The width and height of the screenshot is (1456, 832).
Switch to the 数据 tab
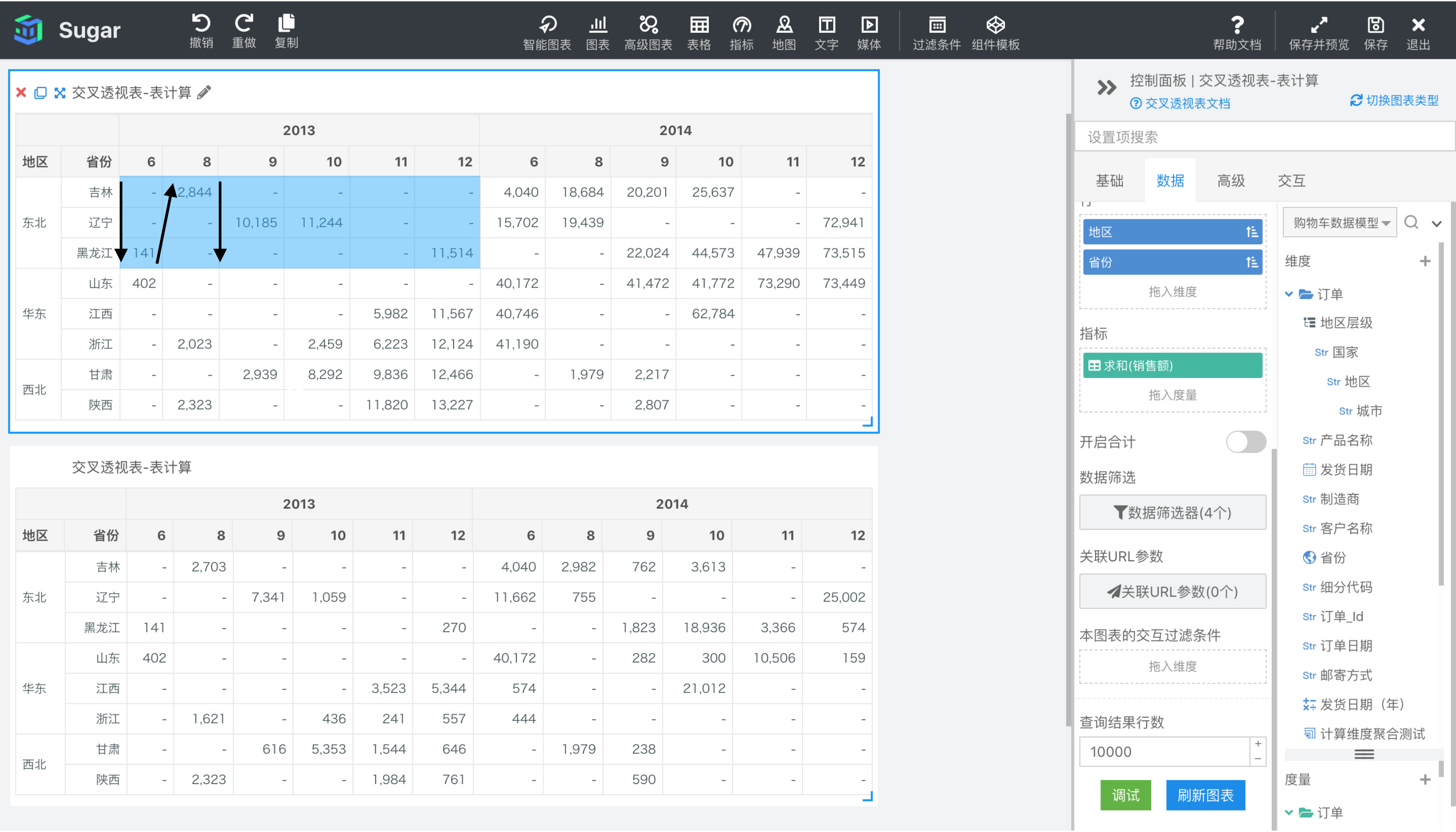tap(1170, 181)
